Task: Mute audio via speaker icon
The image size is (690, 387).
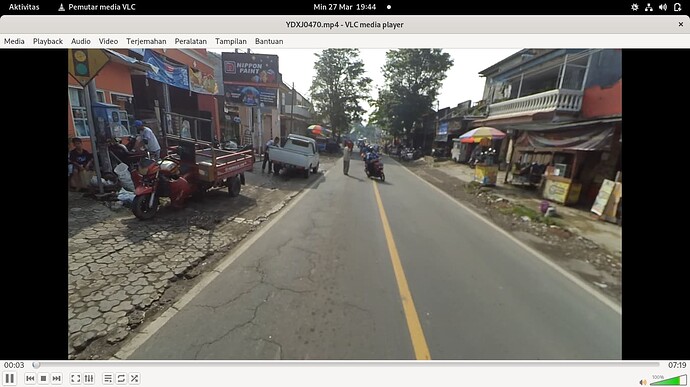Action: pos(643,382)
